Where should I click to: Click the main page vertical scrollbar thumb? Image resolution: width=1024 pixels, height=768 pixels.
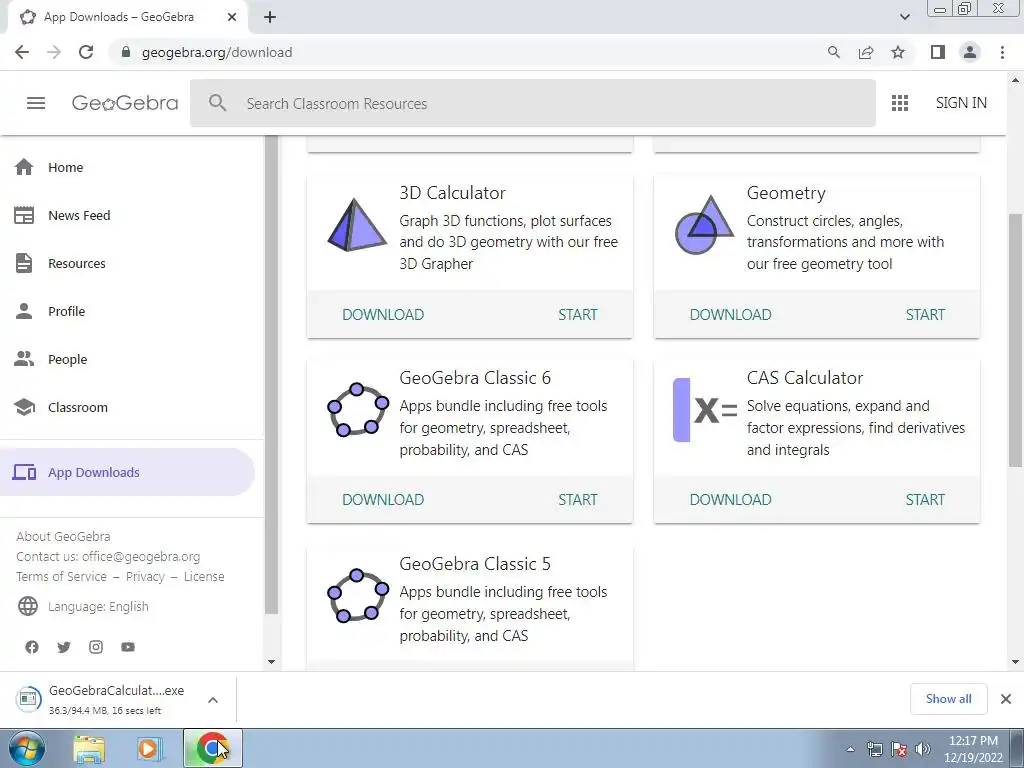click(1015, 340)
